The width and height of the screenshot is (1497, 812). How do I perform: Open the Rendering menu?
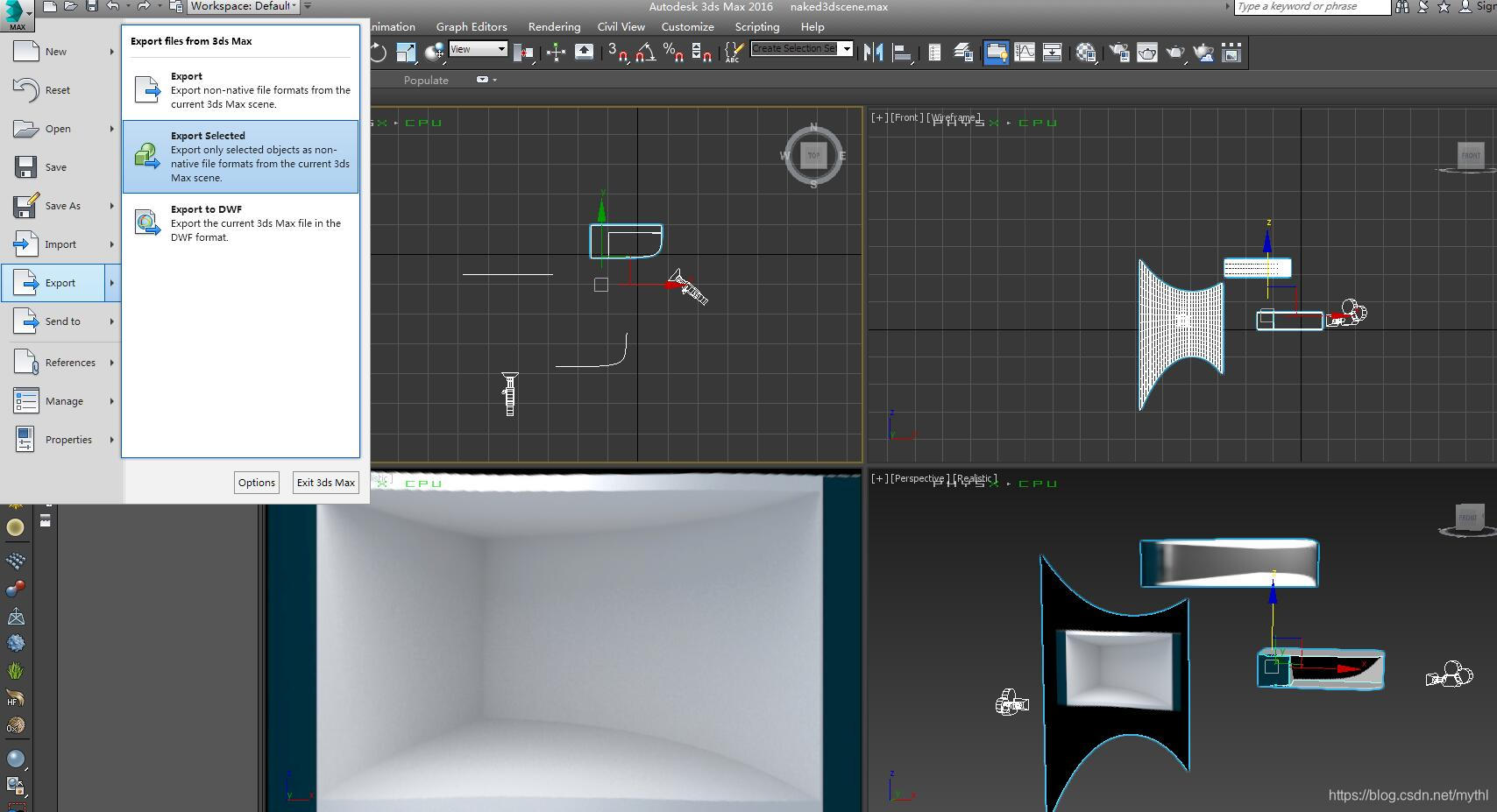point(554,26)
